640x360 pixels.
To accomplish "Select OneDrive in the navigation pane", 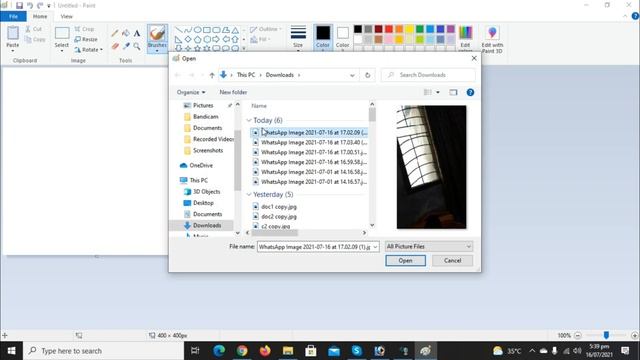I will (196, 165).
